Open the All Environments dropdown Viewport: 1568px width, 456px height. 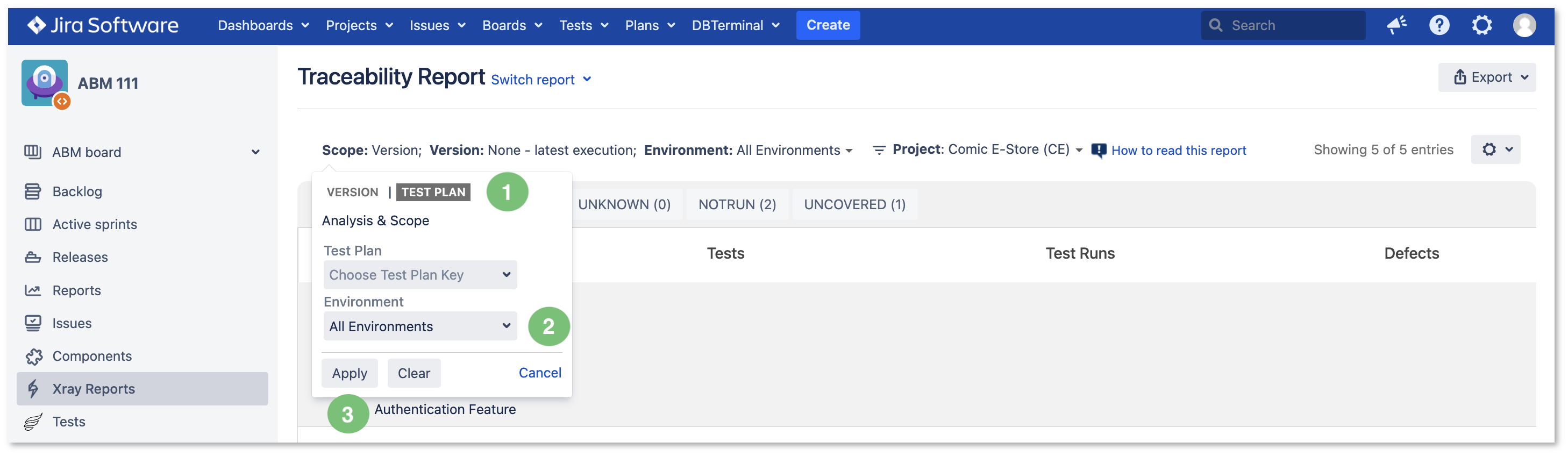pyautogui.click(x=420, y=326)
